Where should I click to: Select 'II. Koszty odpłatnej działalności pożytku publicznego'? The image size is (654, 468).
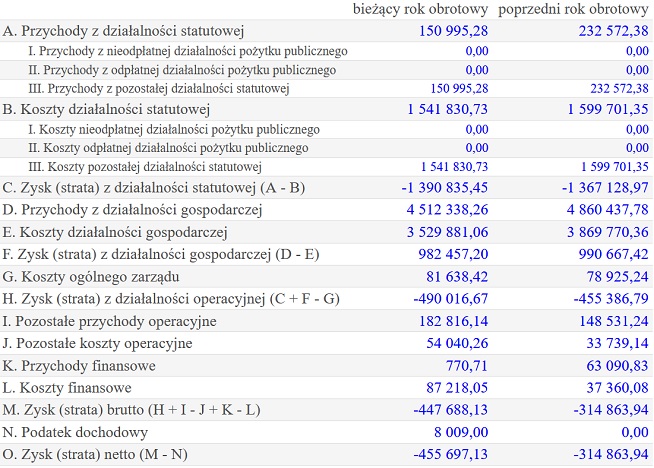tap(168, 148)
